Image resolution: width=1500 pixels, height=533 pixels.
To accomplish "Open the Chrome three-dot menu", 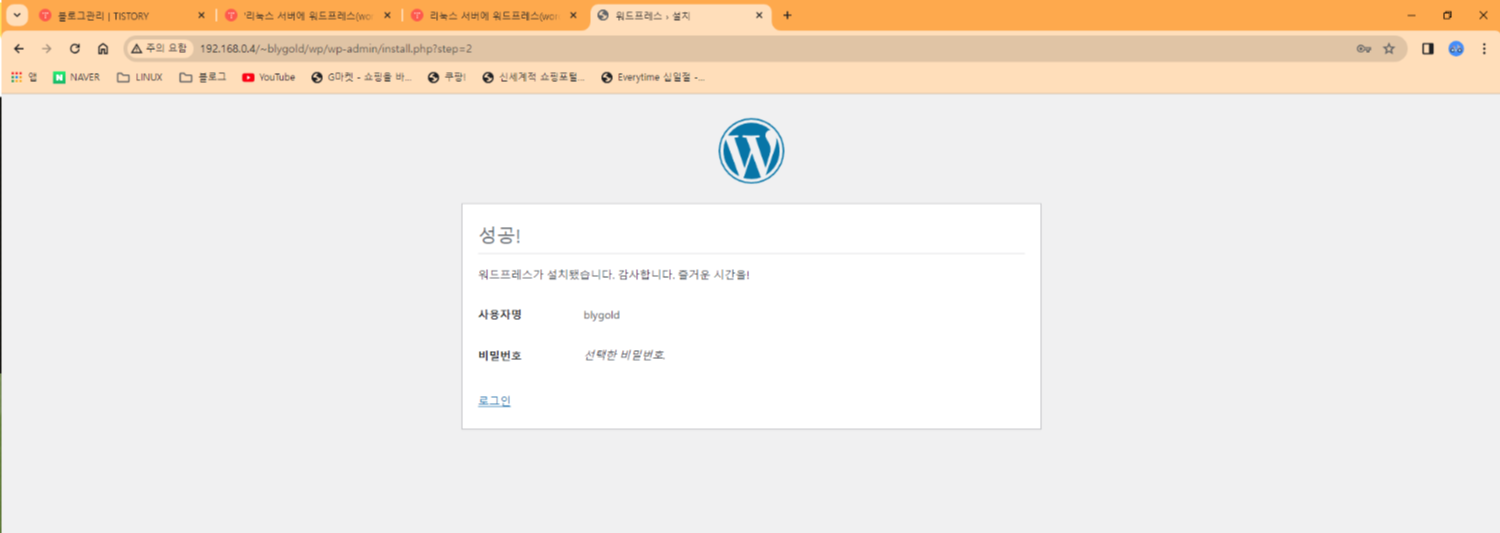I will point(1483,48).
